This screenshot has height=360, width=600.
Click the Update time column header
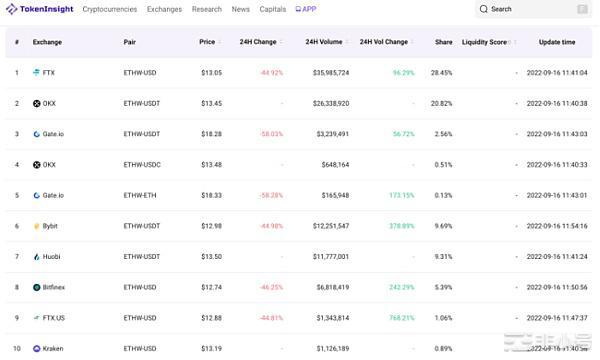[557, 42]
